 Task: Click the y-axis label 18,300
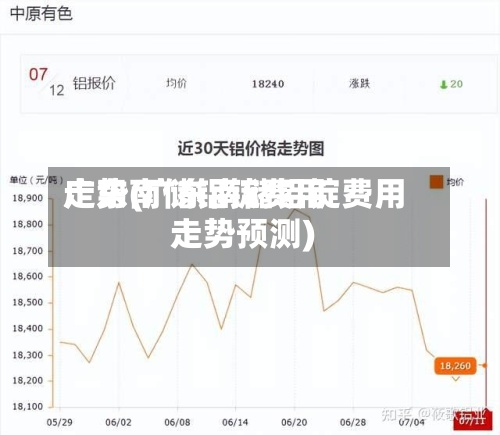click(28, 355)
